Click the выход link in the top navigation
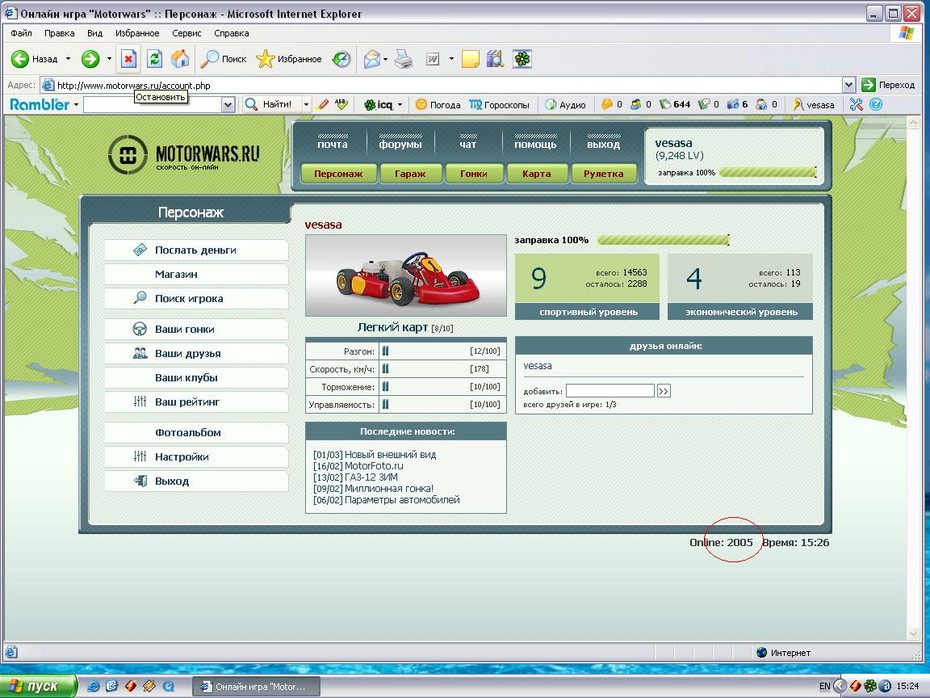The image size is (930, 698). [x=603, y=144]
